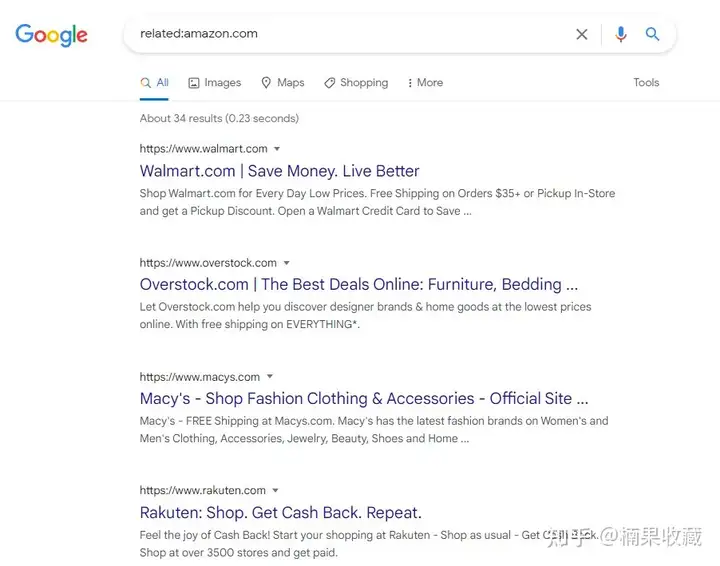
Task: Start voice search with the microphone icon
Action: pos(620,34)
